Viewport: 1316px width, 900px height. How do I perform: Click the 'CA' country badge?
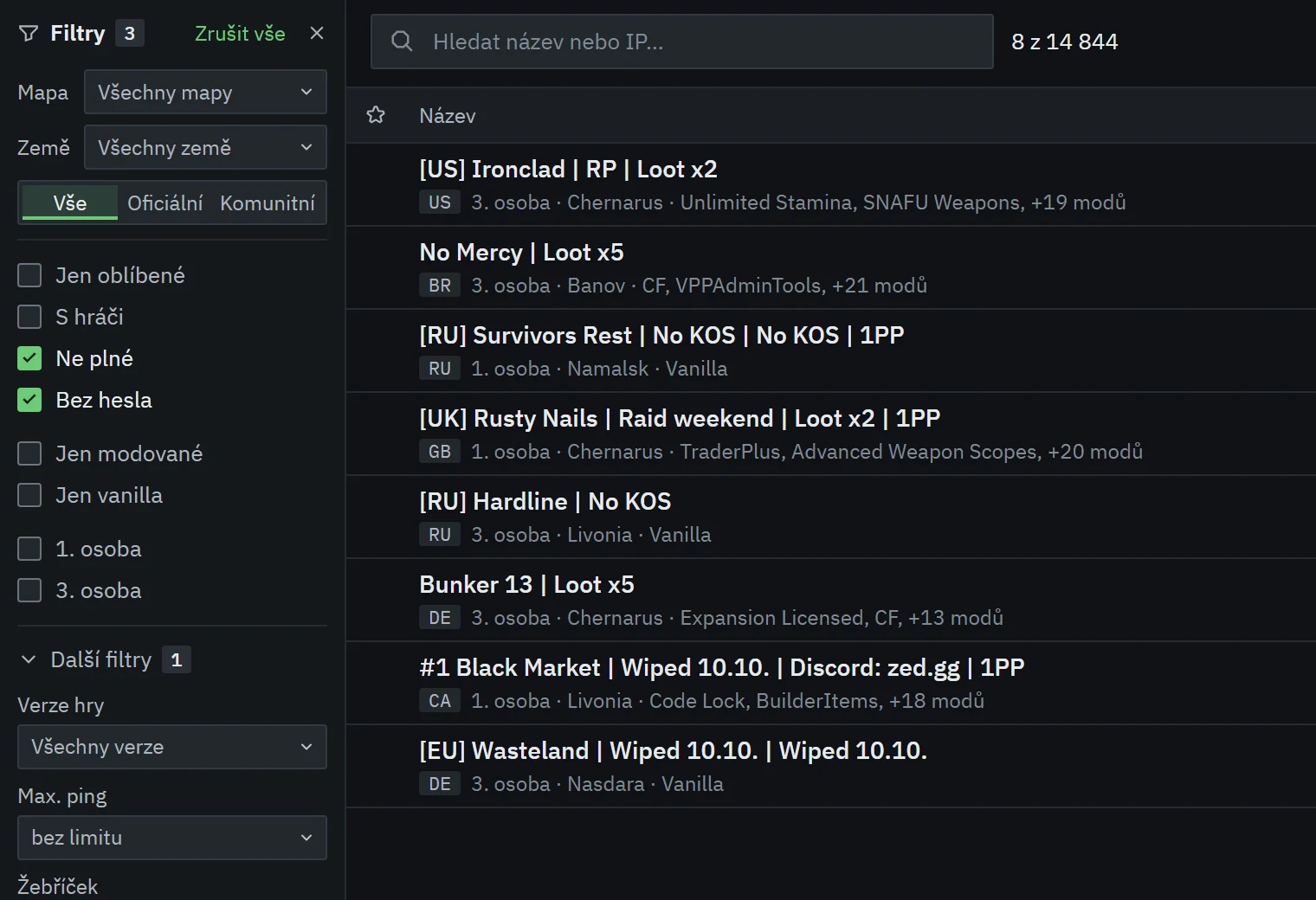[x=440, y=701]
